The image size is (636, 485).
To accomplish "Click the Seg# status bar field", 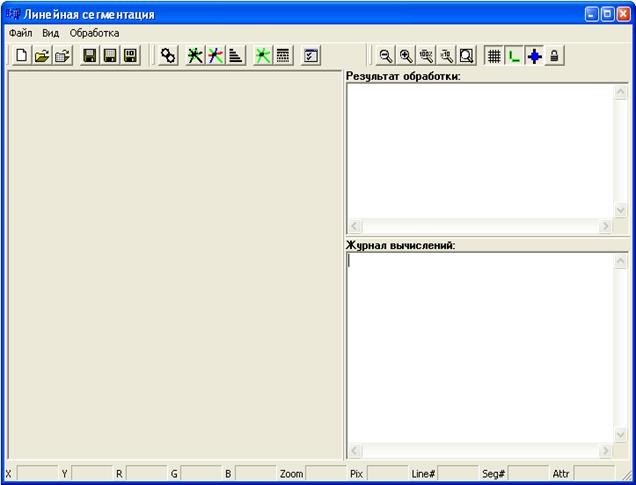I will coord(528,473).
